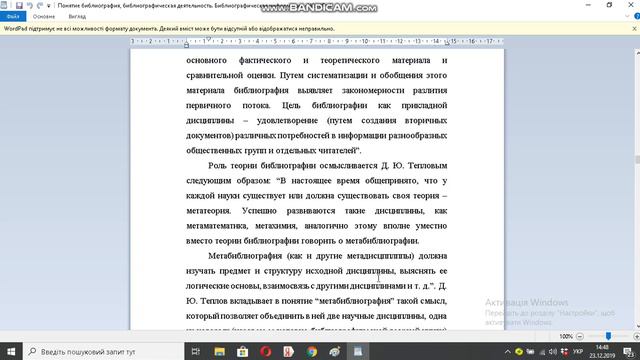Click the zoom out minus button
The width and height of the screenshot is (640, 360).
[580, 336]
